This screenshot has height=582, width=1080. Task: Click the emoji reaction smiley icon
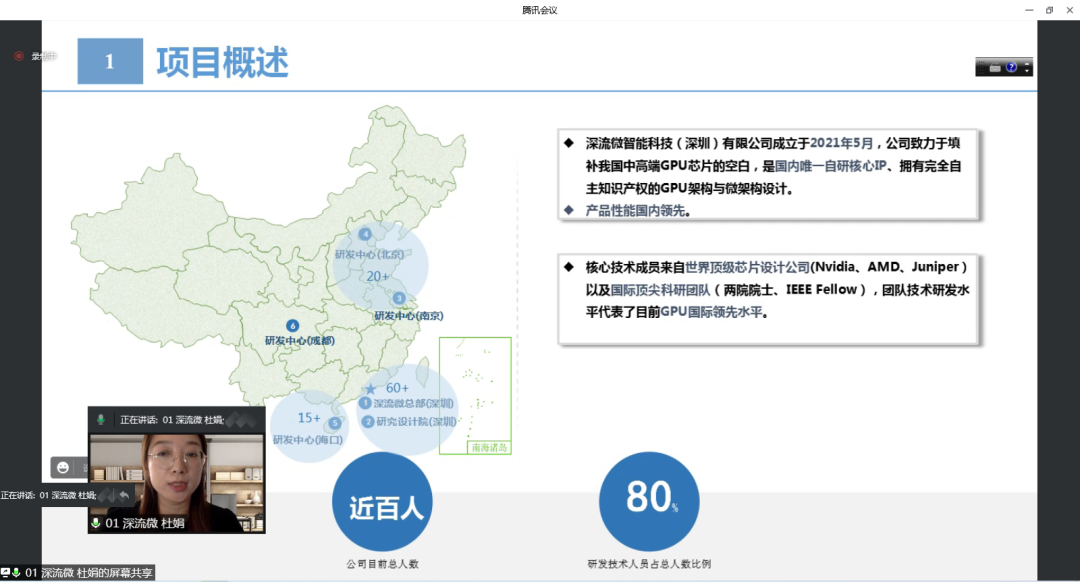click(64, 467)
